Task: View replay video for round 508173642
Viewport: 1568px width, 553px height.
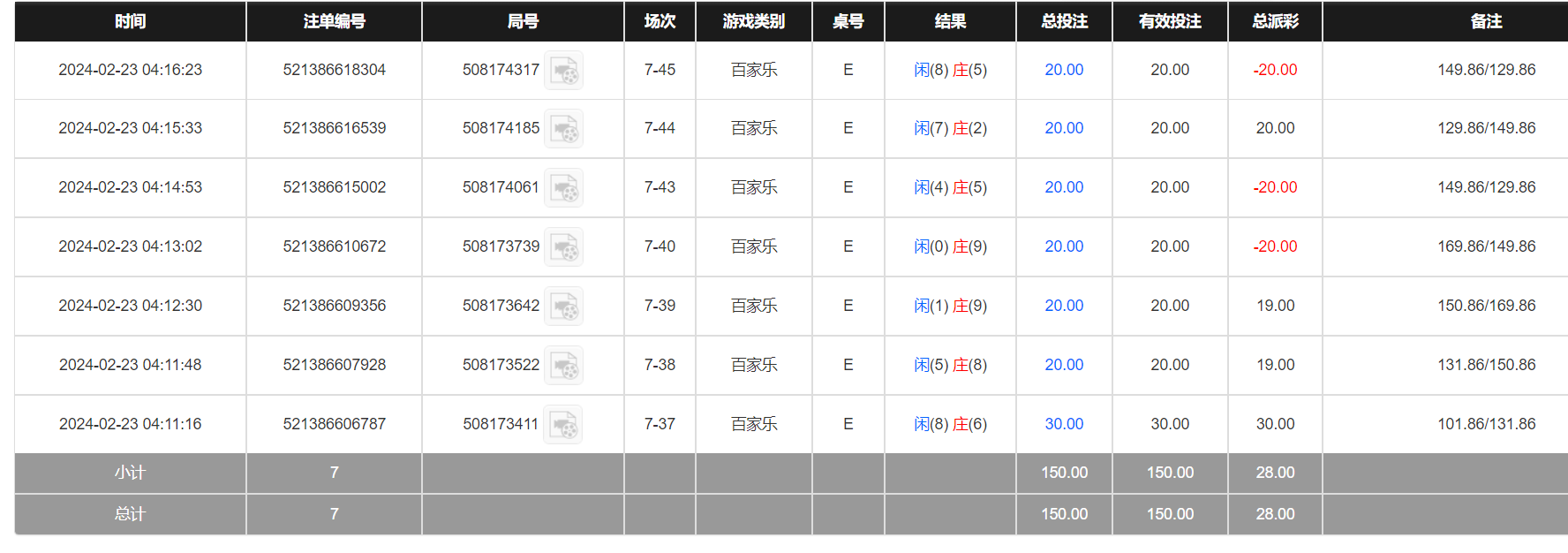Action: pos(563,307)
